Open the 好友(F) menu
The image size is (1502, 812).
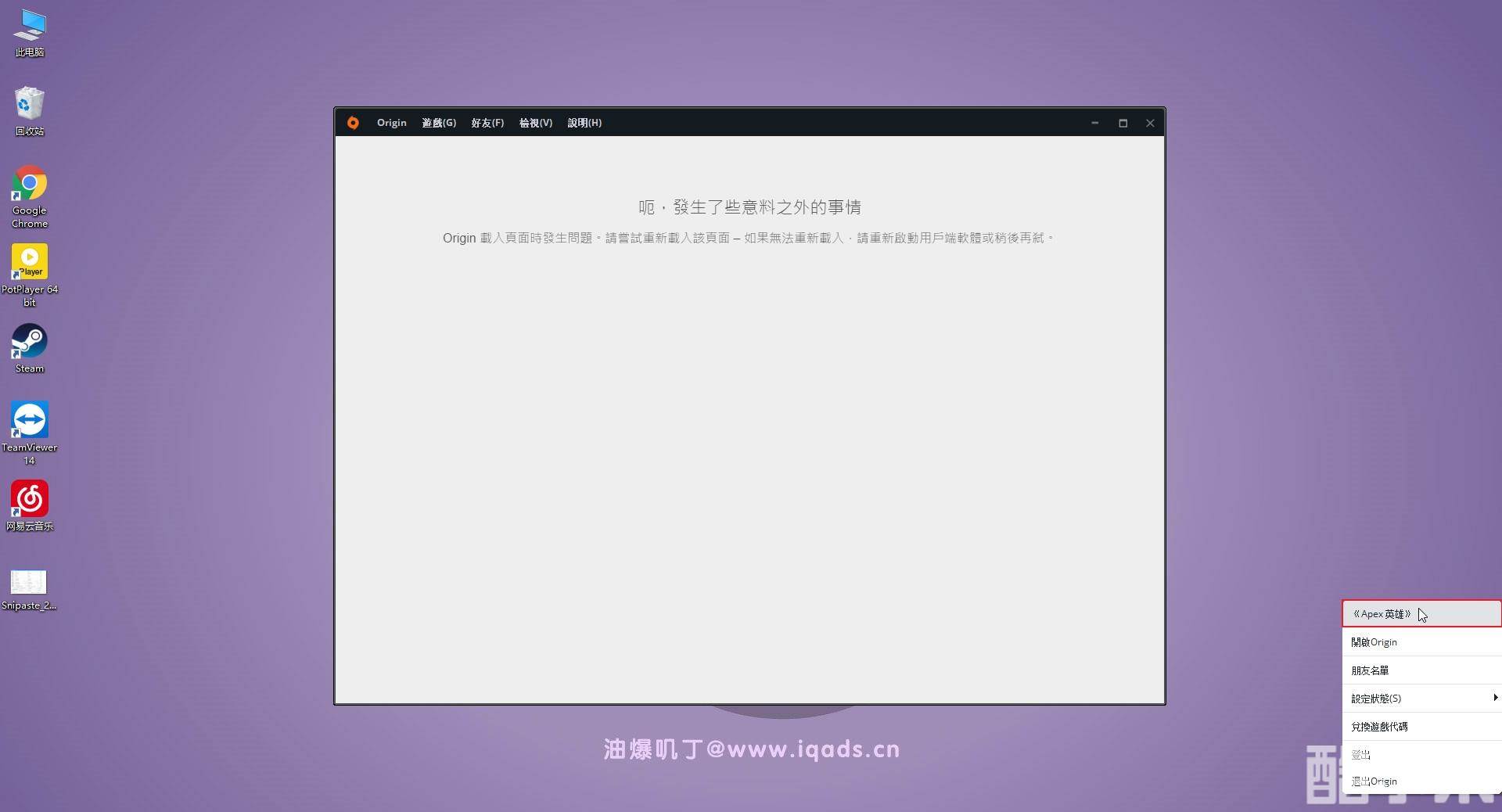487,123
